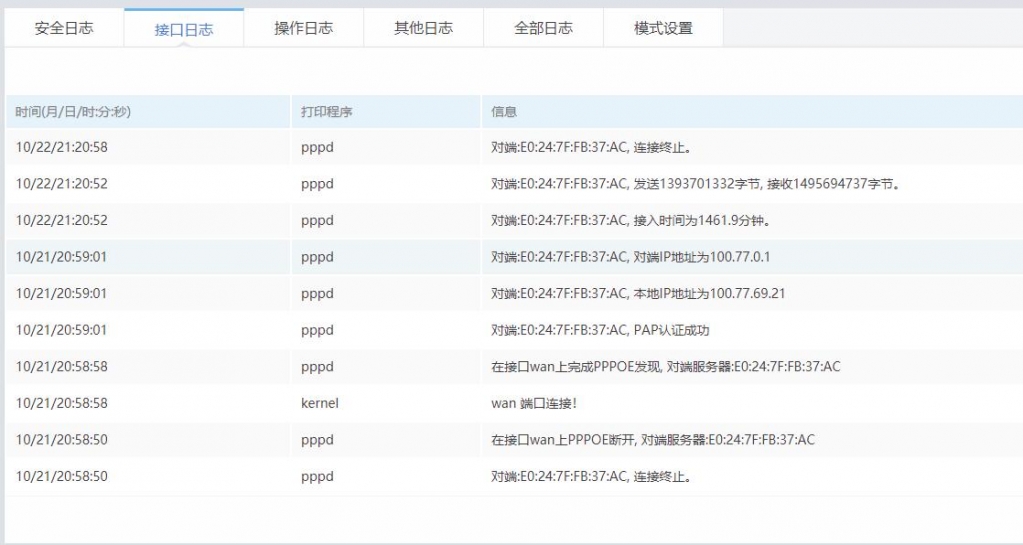The width and height of the screenshot is (1023, 545).
Task: Select the 本地IP地址为100.77.69.21 message
Action: pyautogui.click(x=638, y=293)
